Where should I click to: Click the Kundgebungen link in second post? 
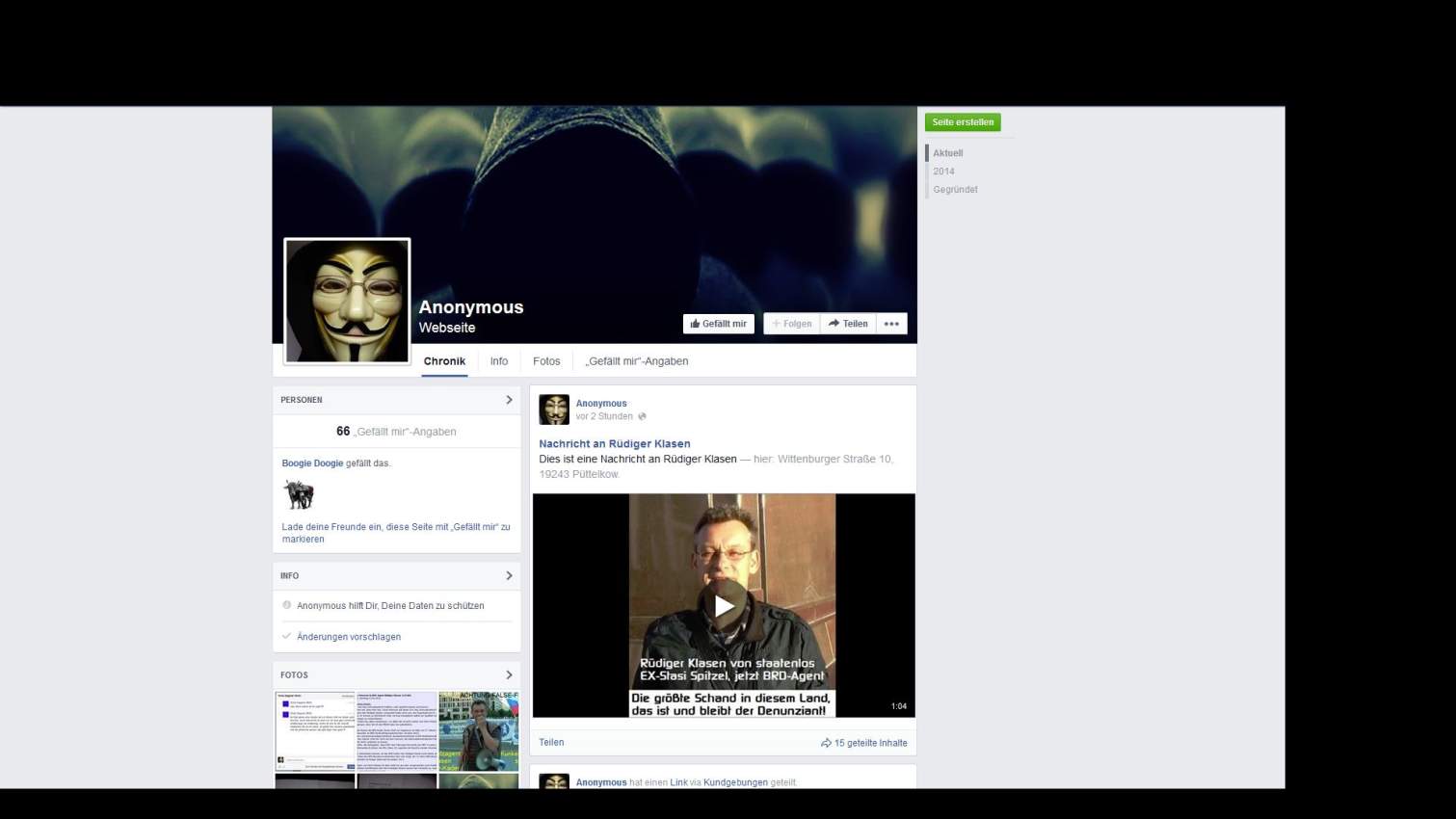coord(735,782)
